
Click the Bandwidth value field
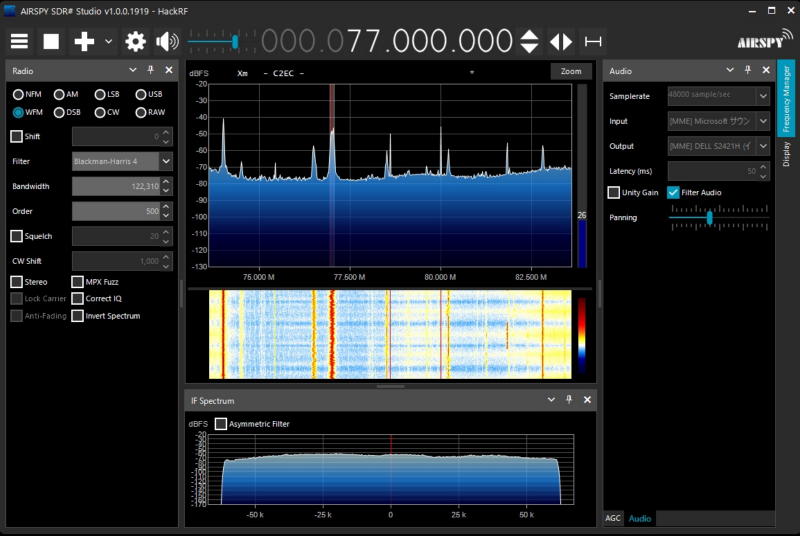coord(116,186)
